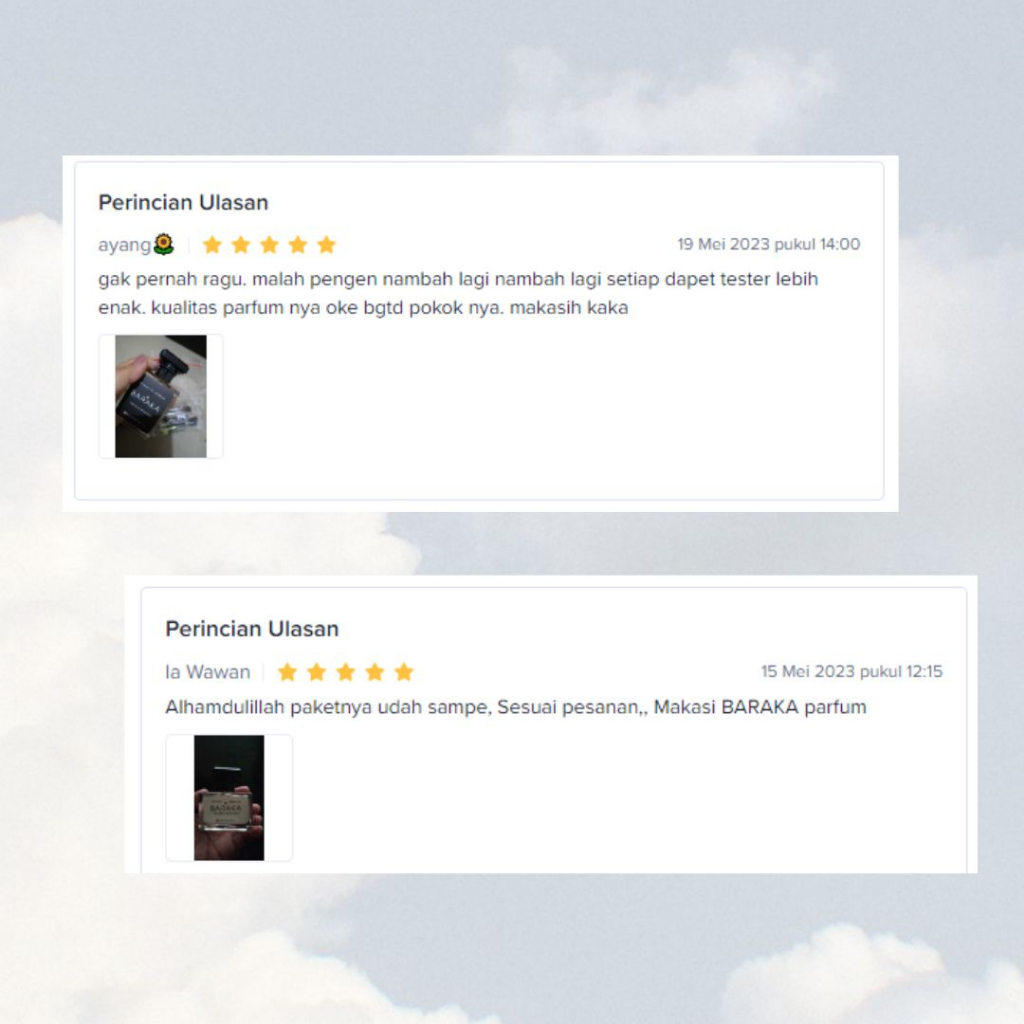Click the top Perincian Ulasan heading
The image size is (1024, 1024).
(x=184, y=202)
